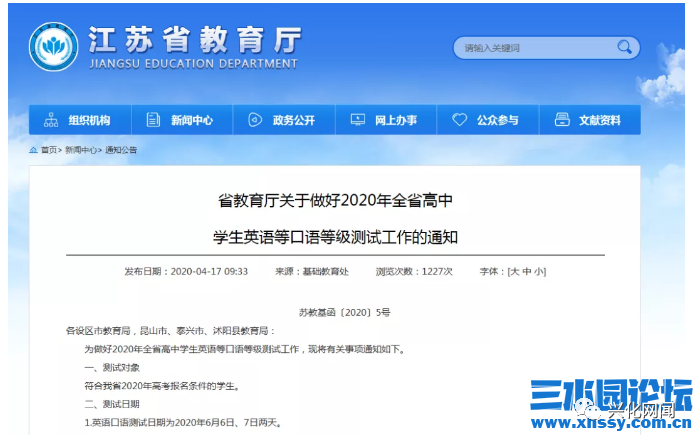Set font size to 小

(x=539, y=271)
